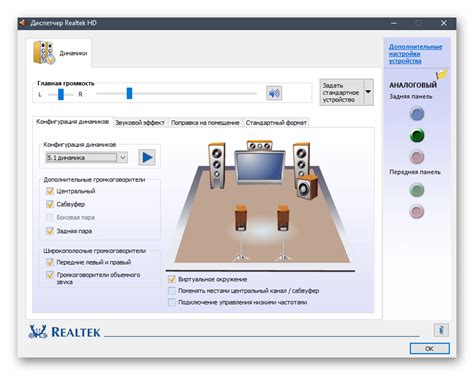The height and width of the screenshot is (375, 474).
Task: Click the pink rear panel jack
Action: coord(417,157)
